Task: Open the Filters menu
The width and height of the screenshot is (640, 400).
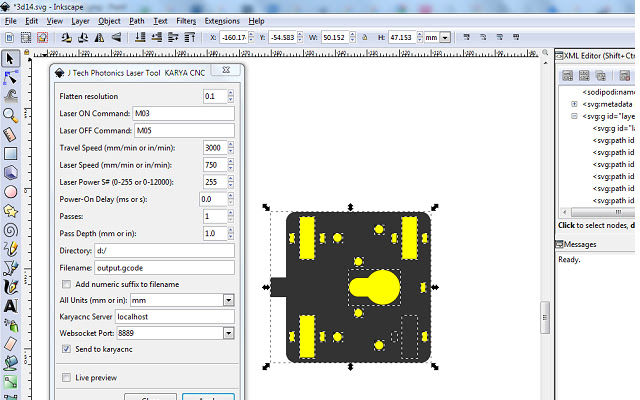Action: pyautogui.click(x=186, y=20)
